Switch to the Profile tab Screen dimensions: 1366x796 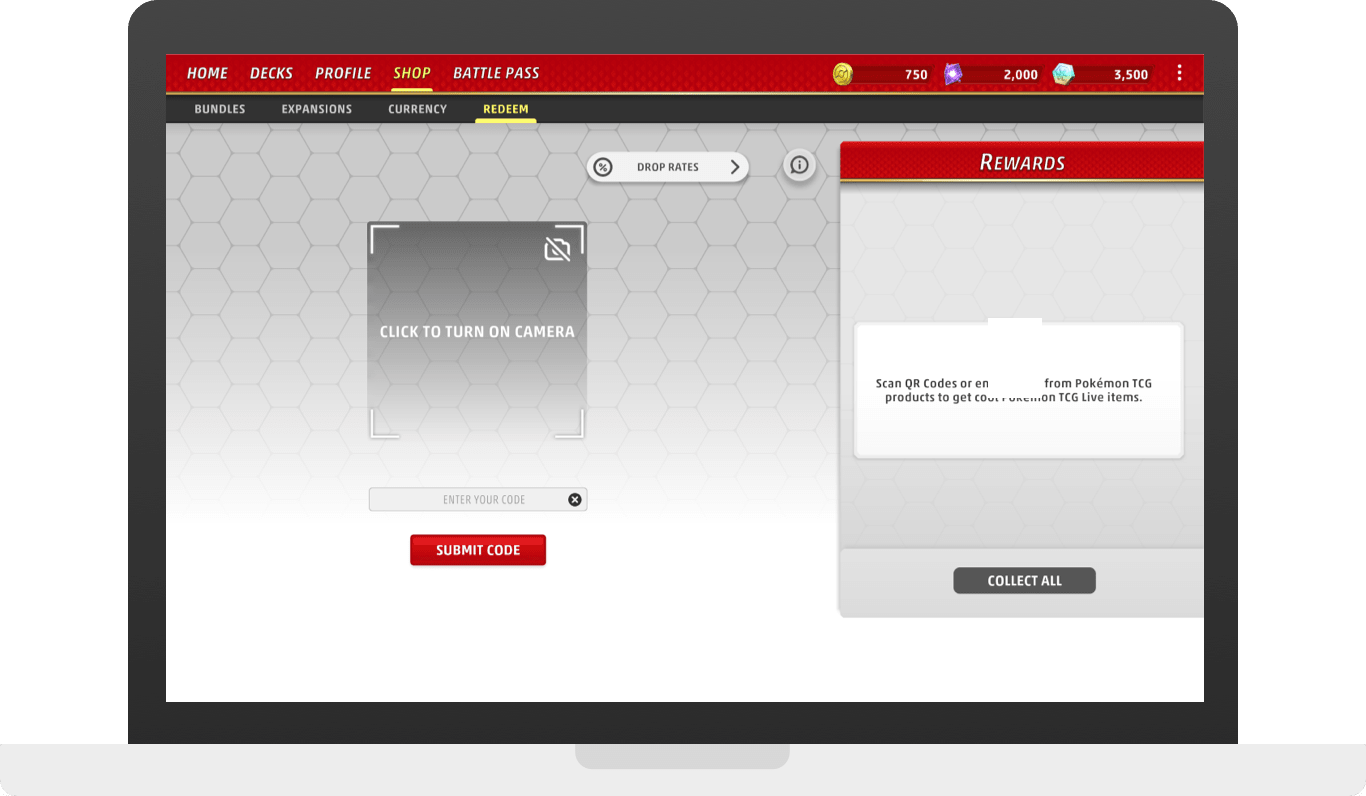(343, 73)
